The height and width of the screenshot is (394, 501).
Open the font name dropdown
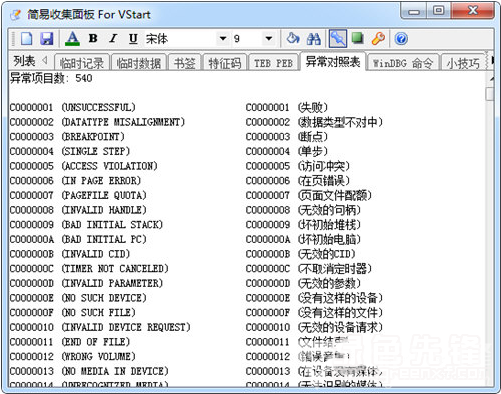point(223,39)
